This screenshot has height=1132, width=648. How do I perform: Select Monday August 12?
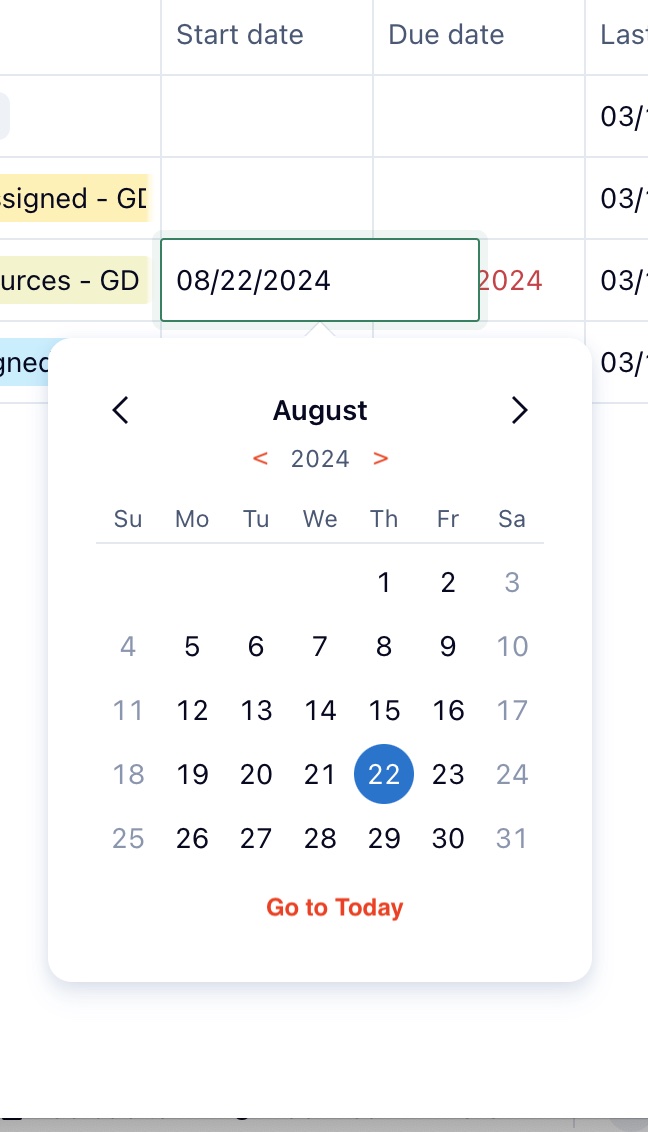point(192,710)
